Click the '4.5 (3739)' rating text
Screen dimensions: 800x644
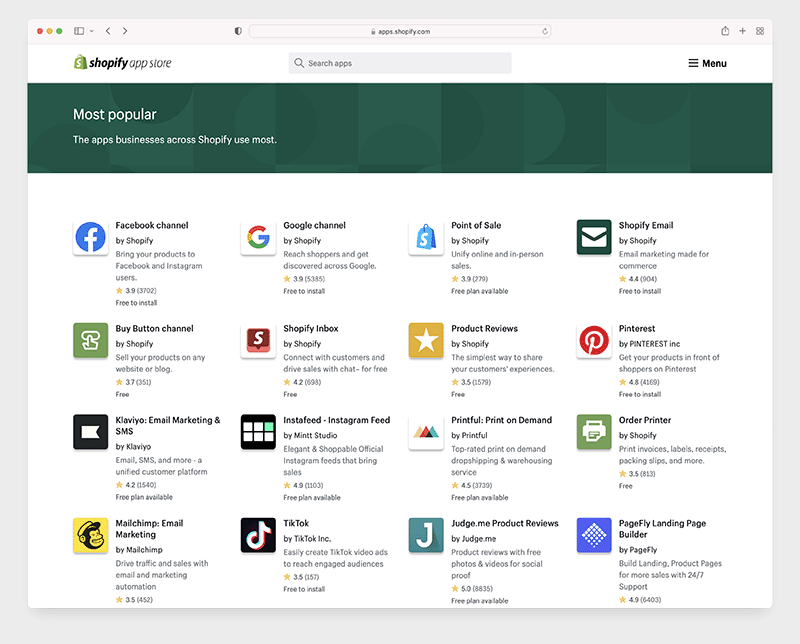pos(477,485)
